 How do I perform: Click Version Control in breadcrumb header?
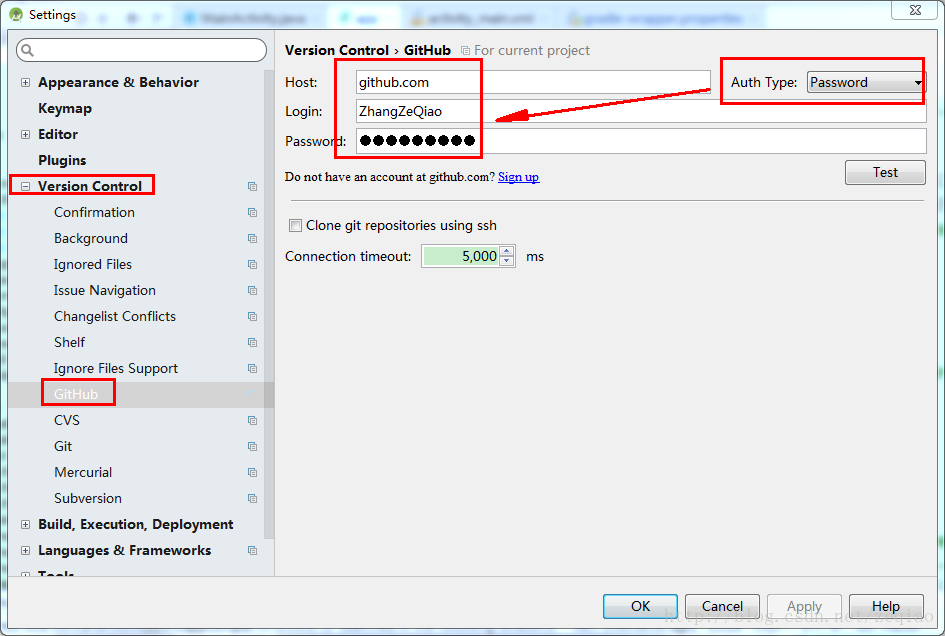point(337,50)
